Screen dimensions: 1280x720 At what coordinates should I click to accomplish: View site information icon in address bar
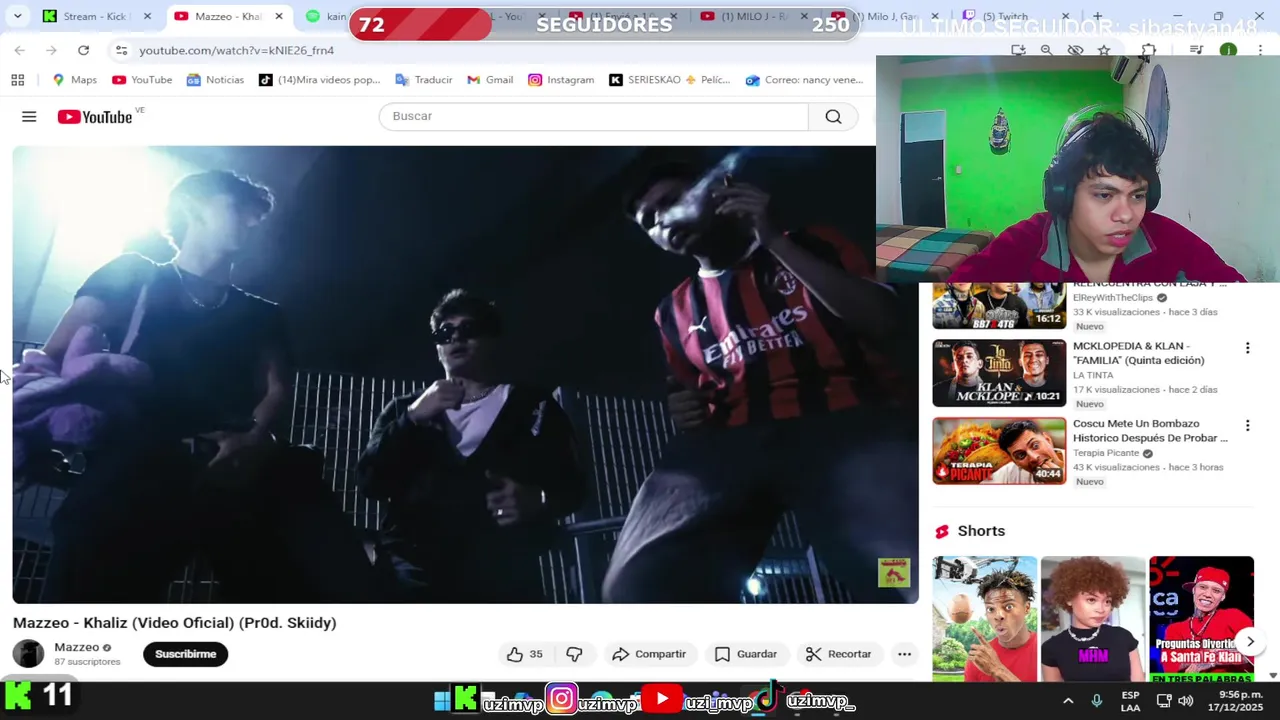pos(121,50)
